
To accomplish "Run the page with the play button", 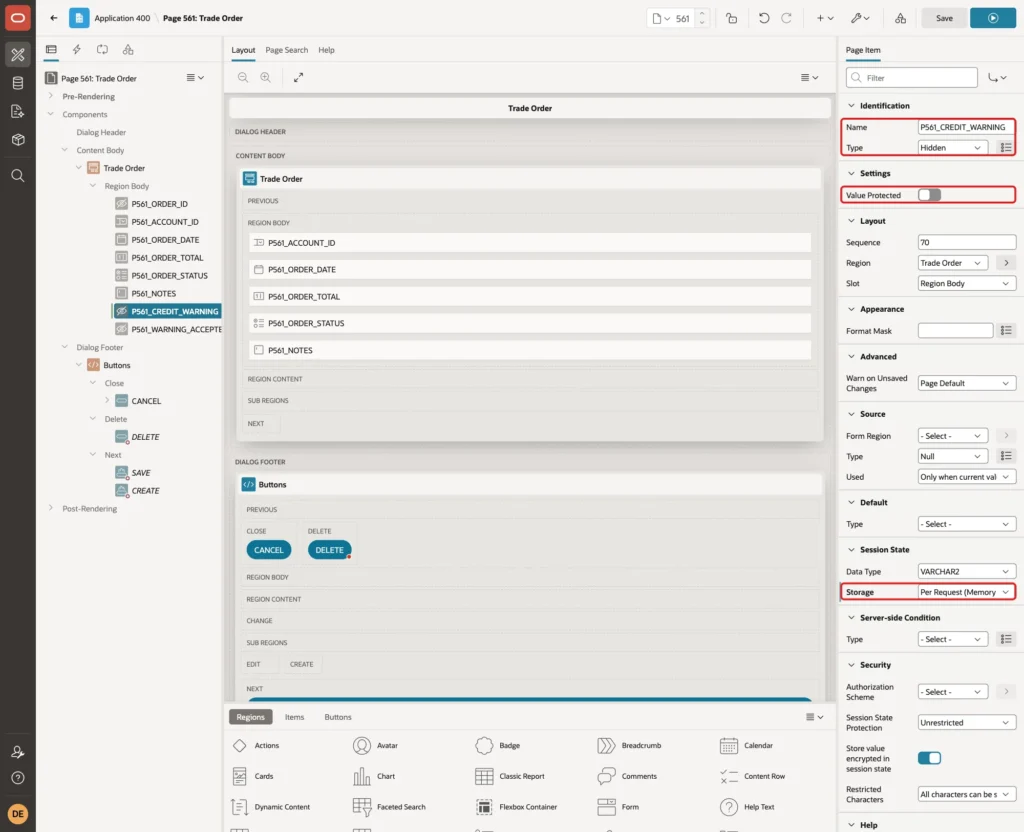I will click(993, 18).
